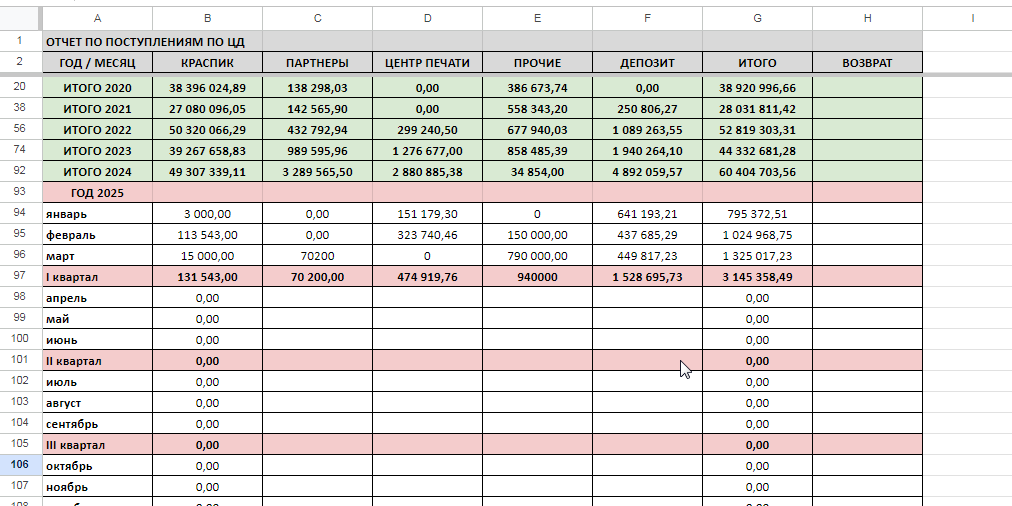Click the 'ДЕПОЗИТ' header cell
The height and width of the screenshot is (506, 1012).
tap(647, 63)
